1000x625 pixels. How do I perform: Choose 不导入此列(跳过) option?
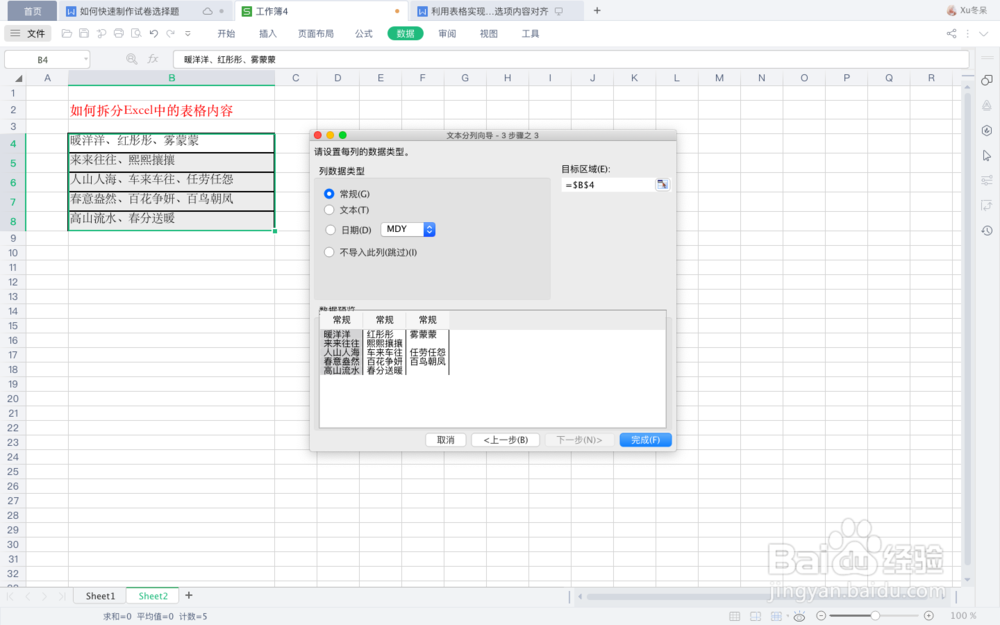coord(330,252)
